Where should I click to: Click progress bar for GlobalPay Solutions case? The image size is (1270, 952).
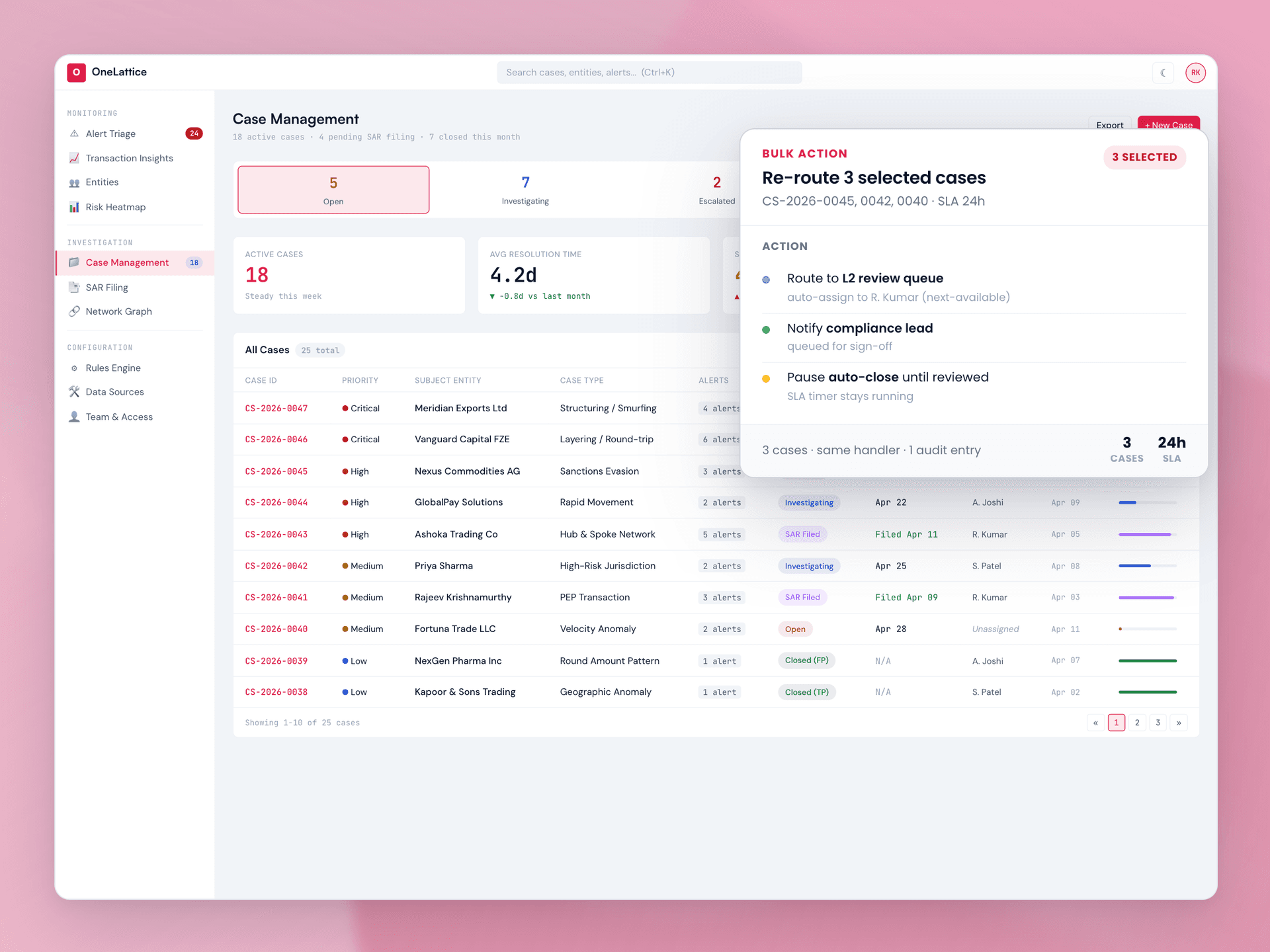[x=1148, y=502]
